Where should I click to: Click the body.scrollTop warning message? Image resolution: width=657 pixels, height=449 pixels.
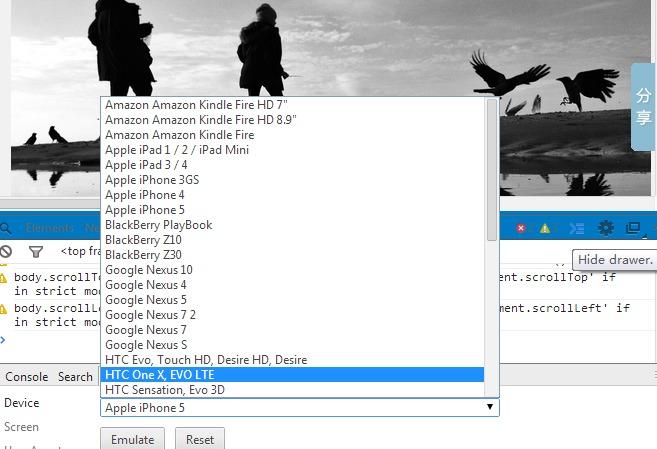pos(57,284)
